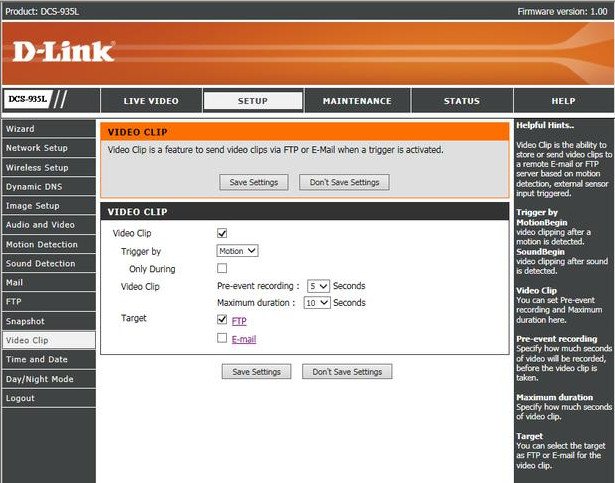The image size is (615, 483).
Task: Click the Product: DCS-935L text
Action: [42, 11]
